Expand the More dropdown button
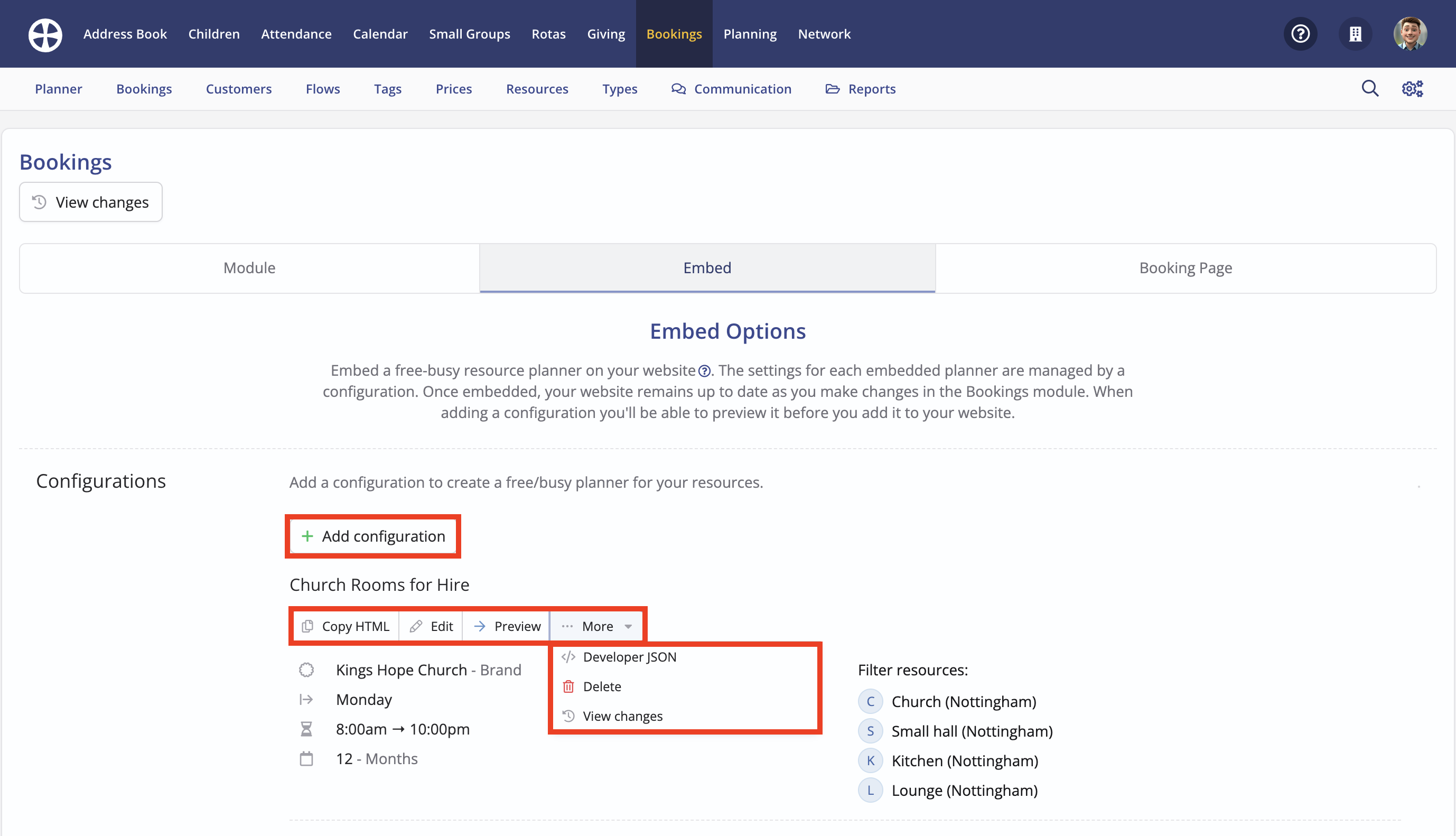This screenshot has width=1456, height=836. pyautogui.click(x=597, y=626)
